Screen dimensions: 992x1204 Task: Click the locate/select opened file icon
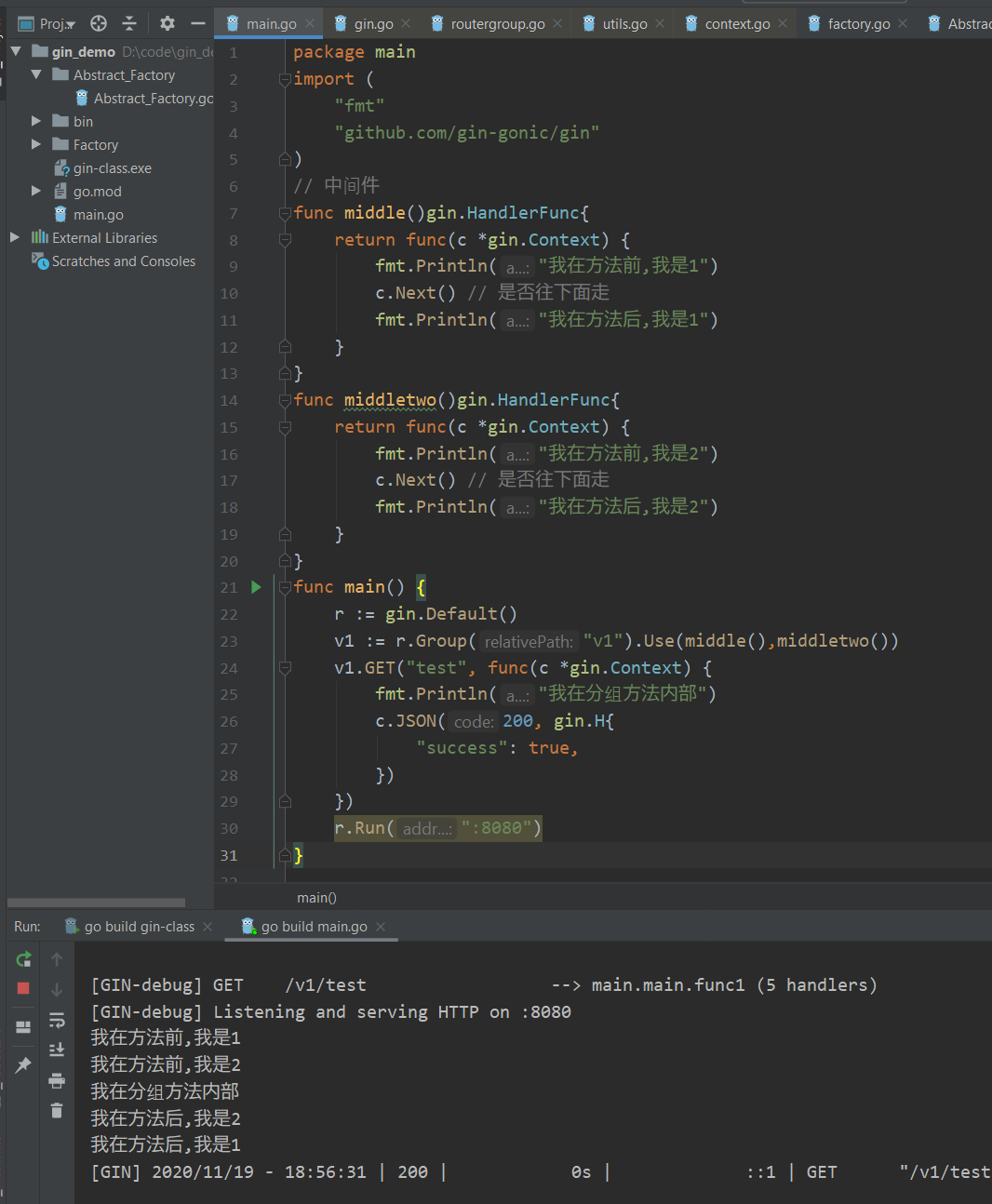point(99,23)
